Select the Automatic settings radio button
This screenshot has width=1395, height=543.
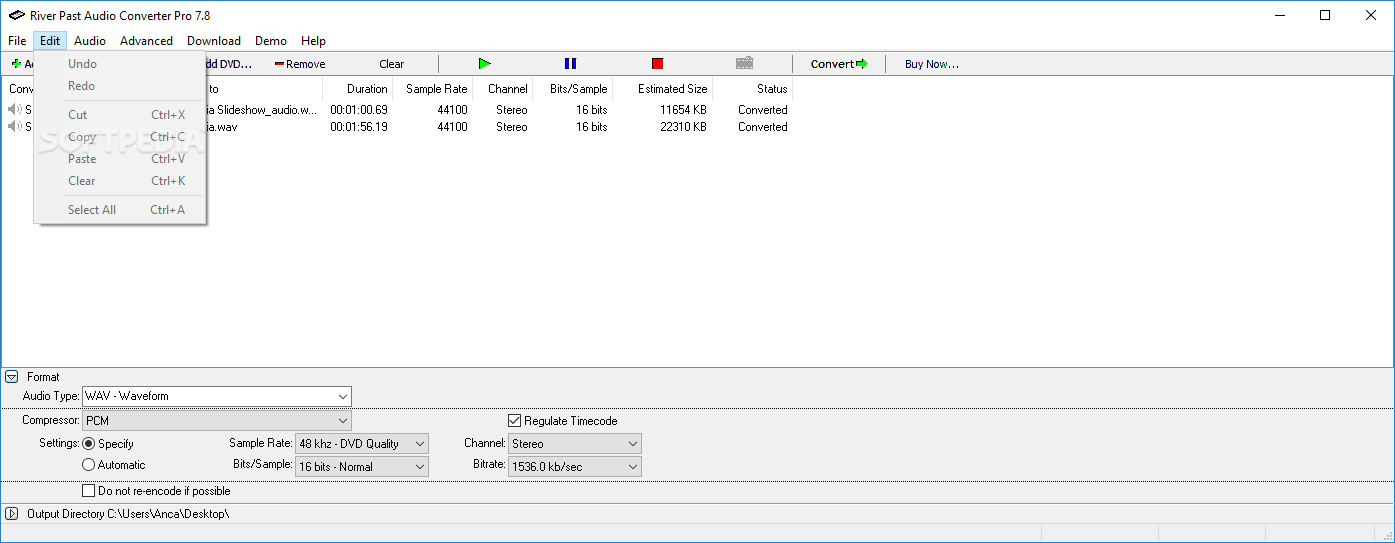(x=89, y=465)
